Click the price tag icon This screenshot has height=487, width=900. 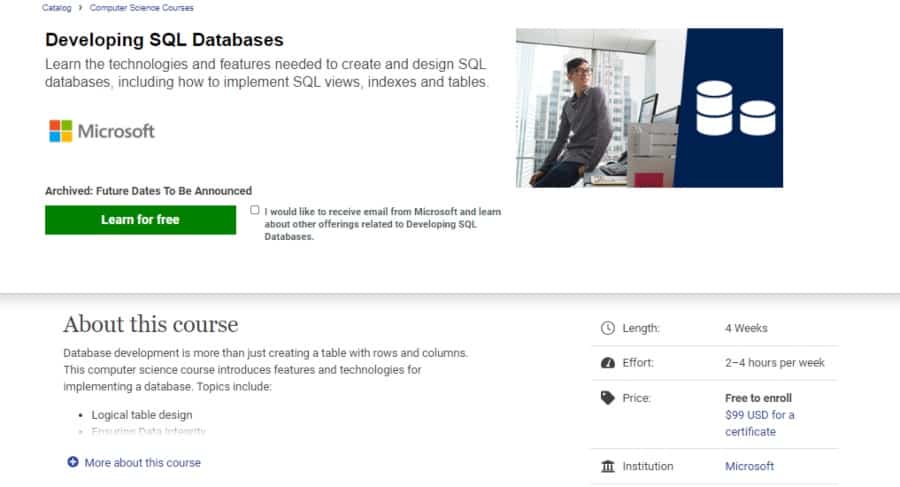coord(607,398)
